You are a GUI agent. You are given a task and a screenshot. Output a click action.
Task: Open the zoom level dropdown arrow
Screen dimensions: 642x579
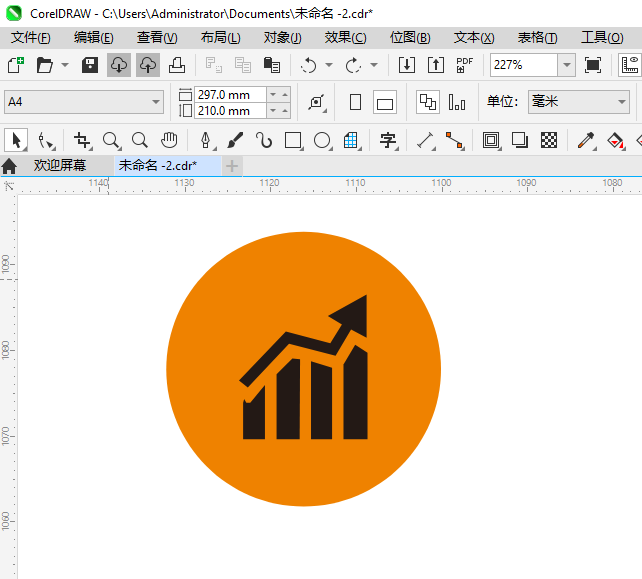(x=567, y=65)
